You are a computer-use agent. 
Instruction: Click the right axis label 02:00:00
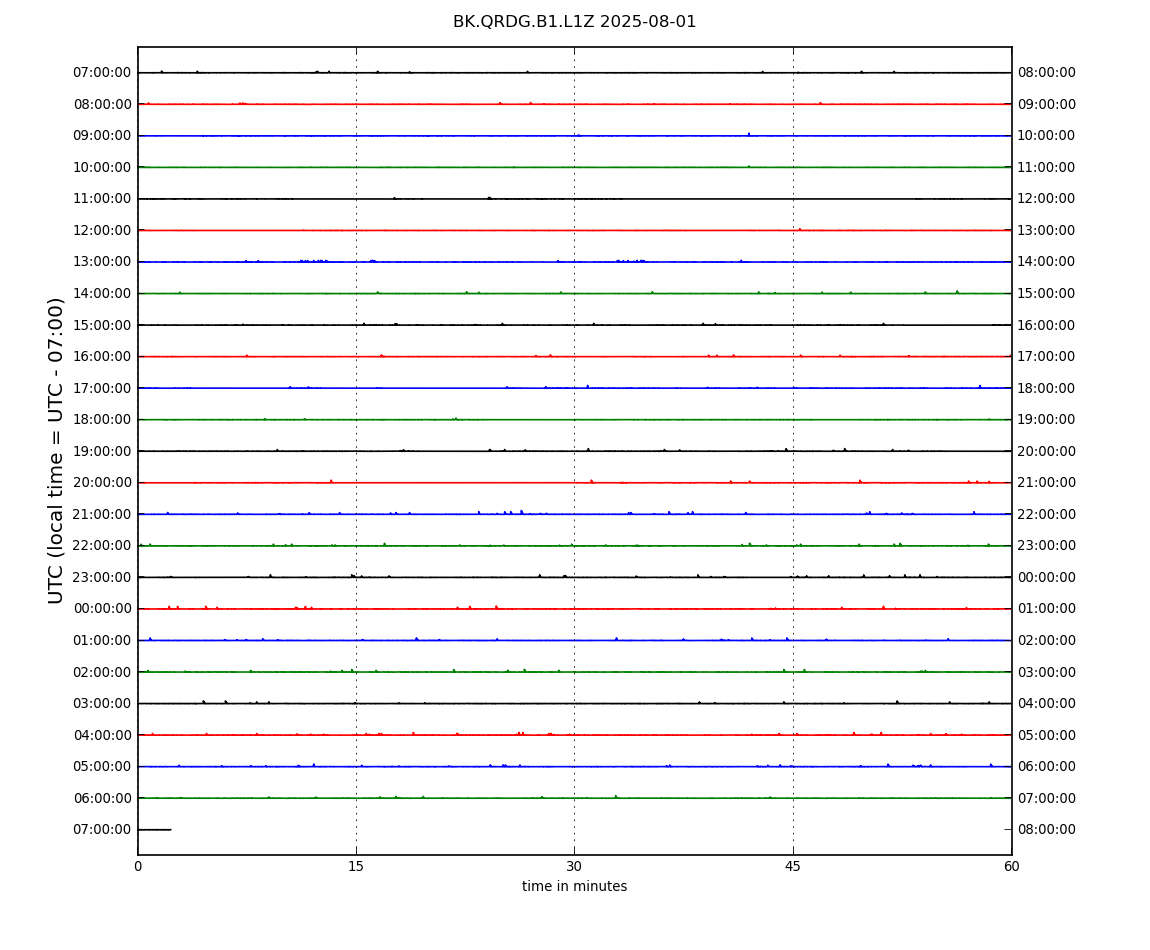pyautogui.click(x=1047, y=640)
